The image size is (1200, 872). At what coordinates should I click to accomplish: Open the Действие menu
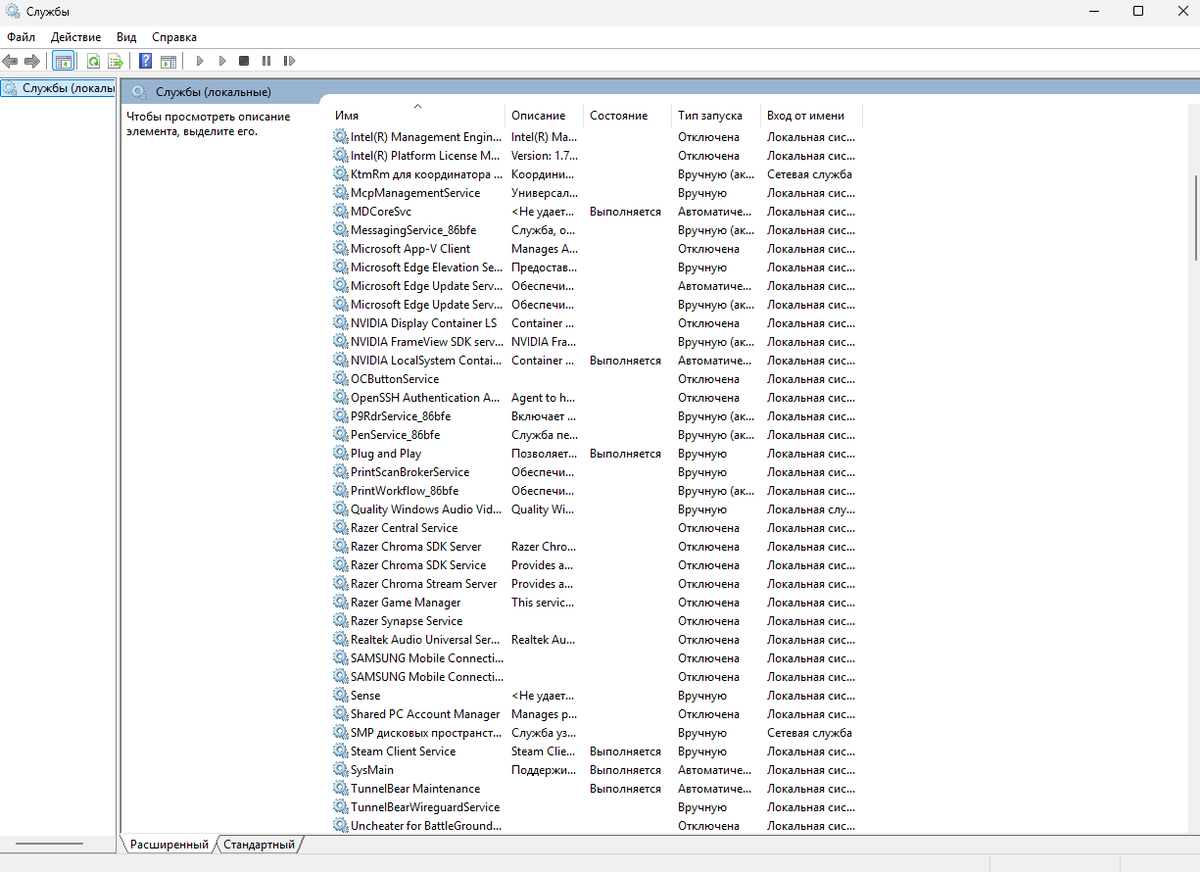coord(76,37)
